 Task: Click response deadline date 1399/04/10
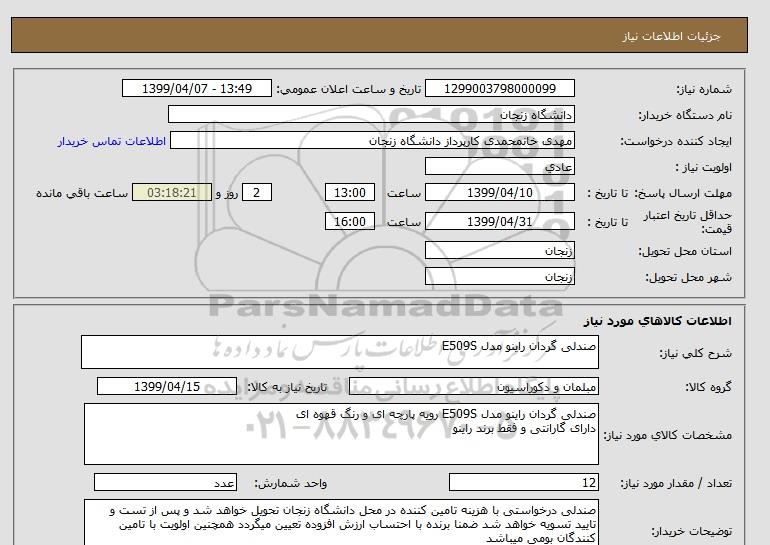[x=499, y=193]
